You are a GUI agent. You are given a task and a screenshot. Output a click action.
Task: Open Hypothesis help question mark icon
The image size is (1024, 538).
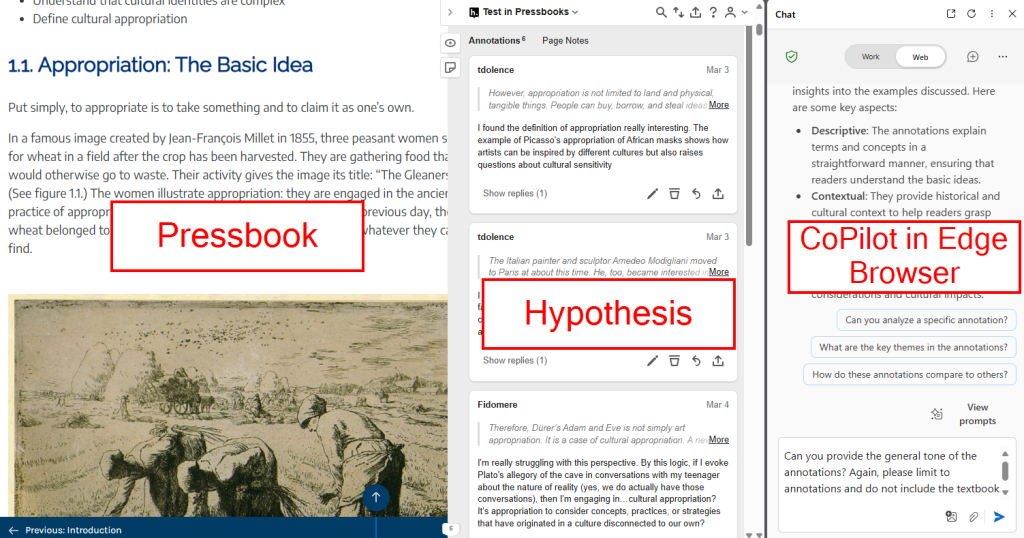713,12
